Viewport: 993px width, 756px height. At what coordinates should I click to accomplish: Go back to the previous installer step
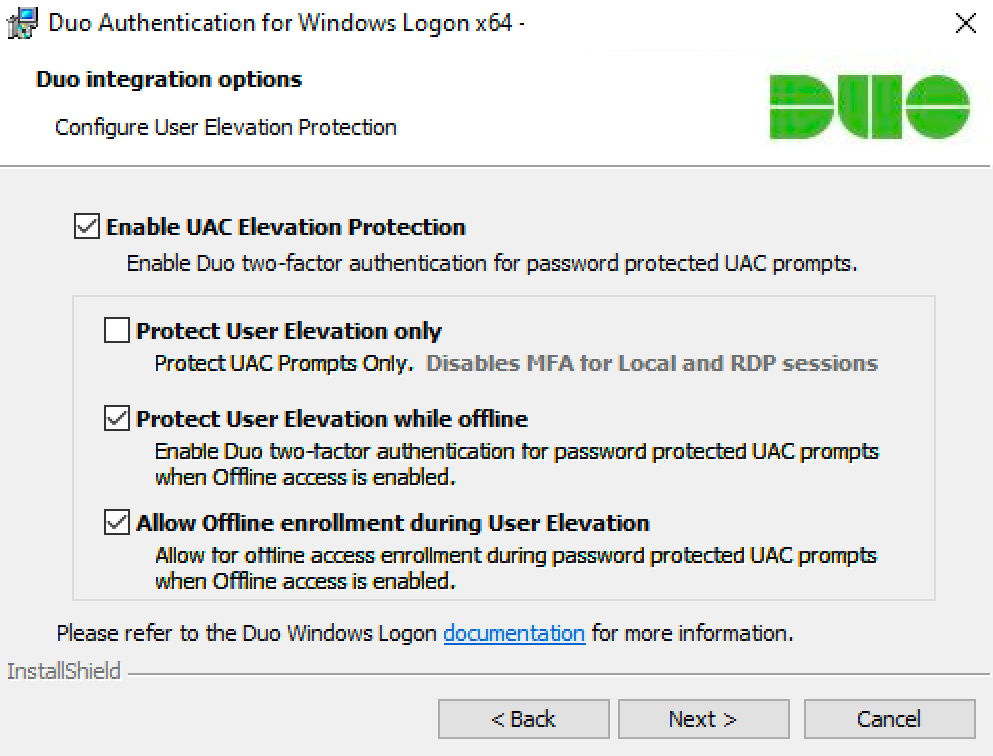click(x=523, y=718)
